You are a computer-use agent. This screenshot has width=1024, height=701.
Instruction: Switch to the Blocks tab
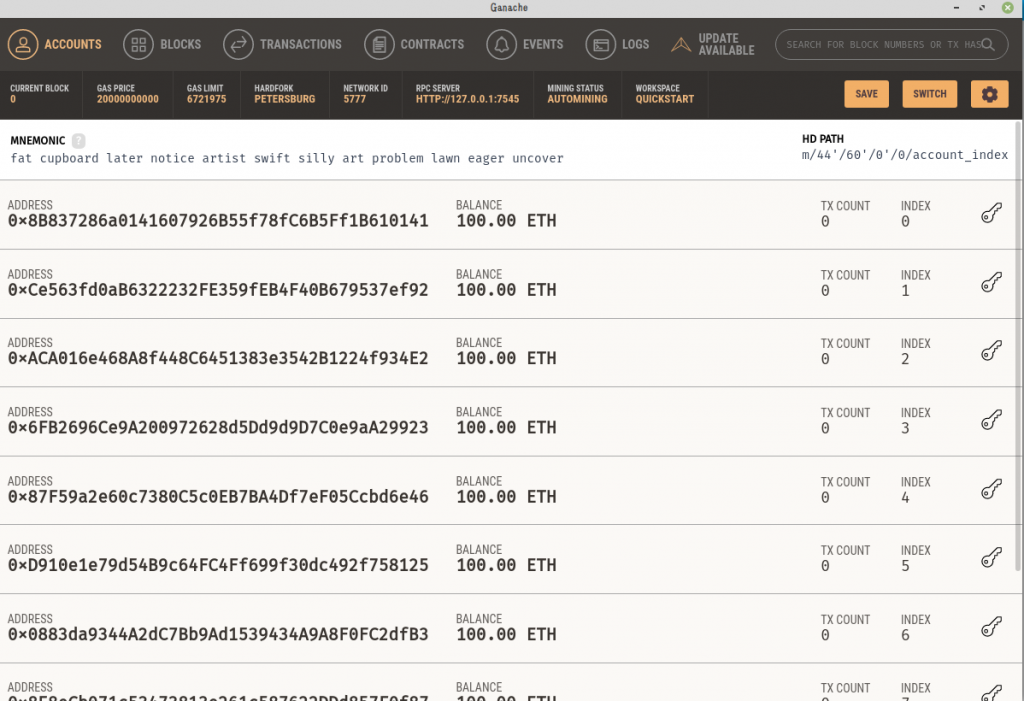pos(162,44)
